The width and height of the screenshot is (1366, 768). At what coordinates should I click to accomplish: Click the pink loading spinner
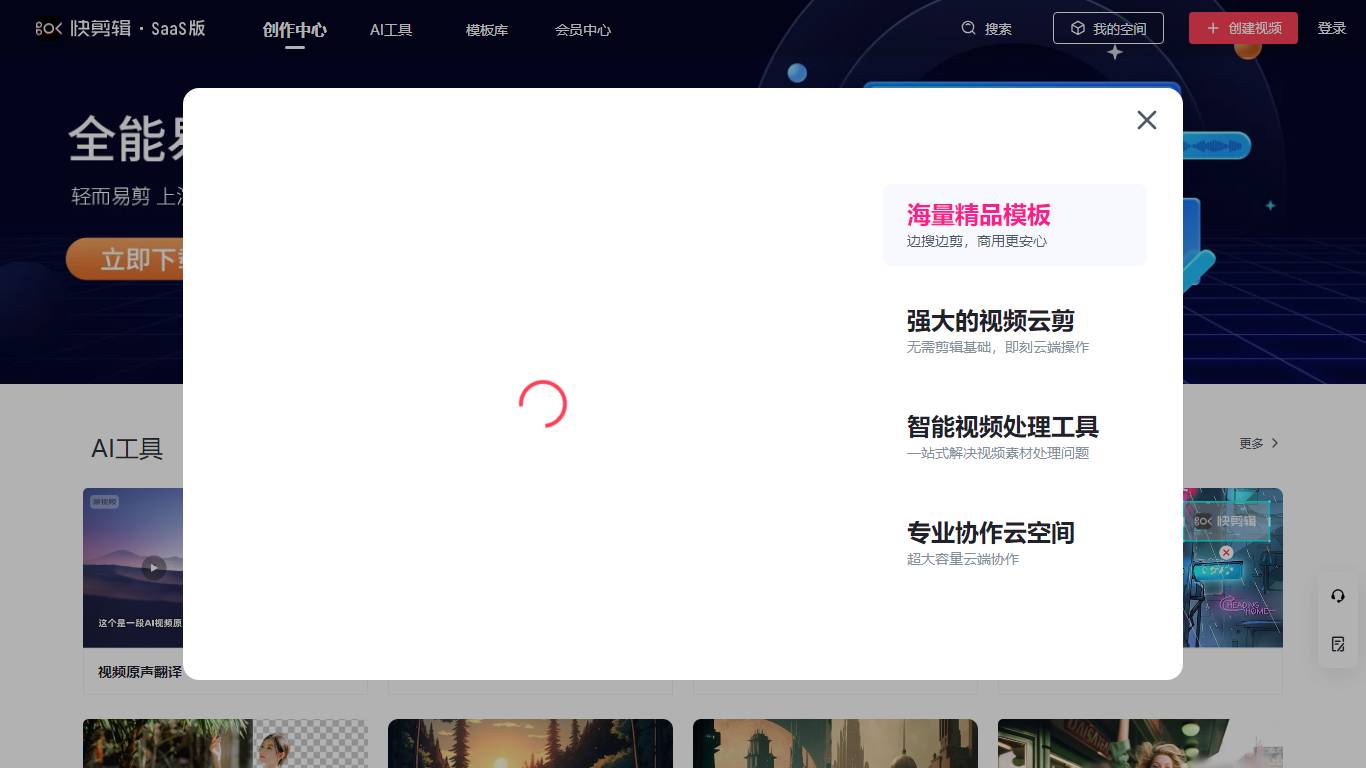pos(545,404)
